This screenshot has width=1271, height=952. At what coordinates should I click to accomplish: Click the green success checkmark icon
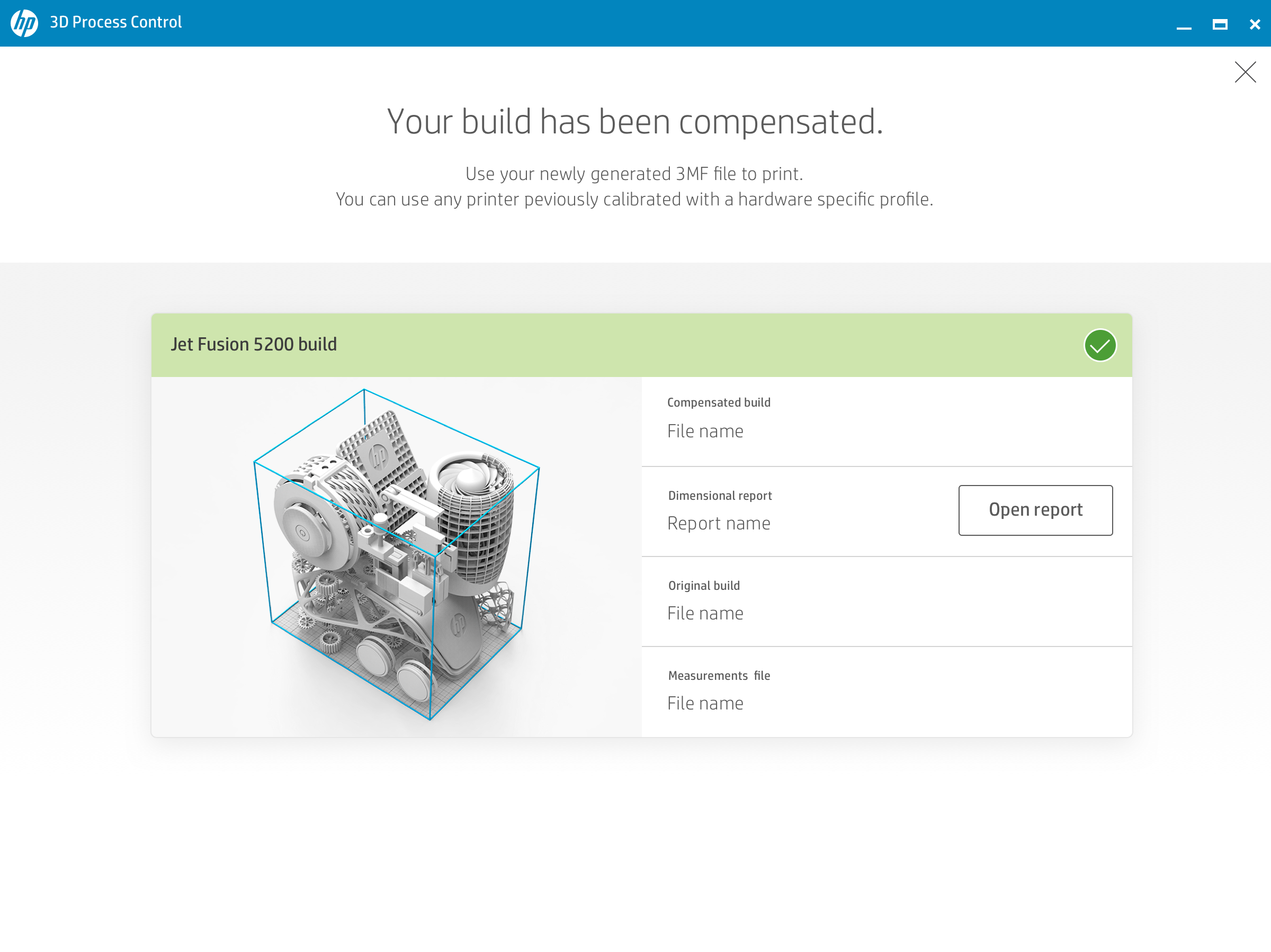click(1100, 345)
